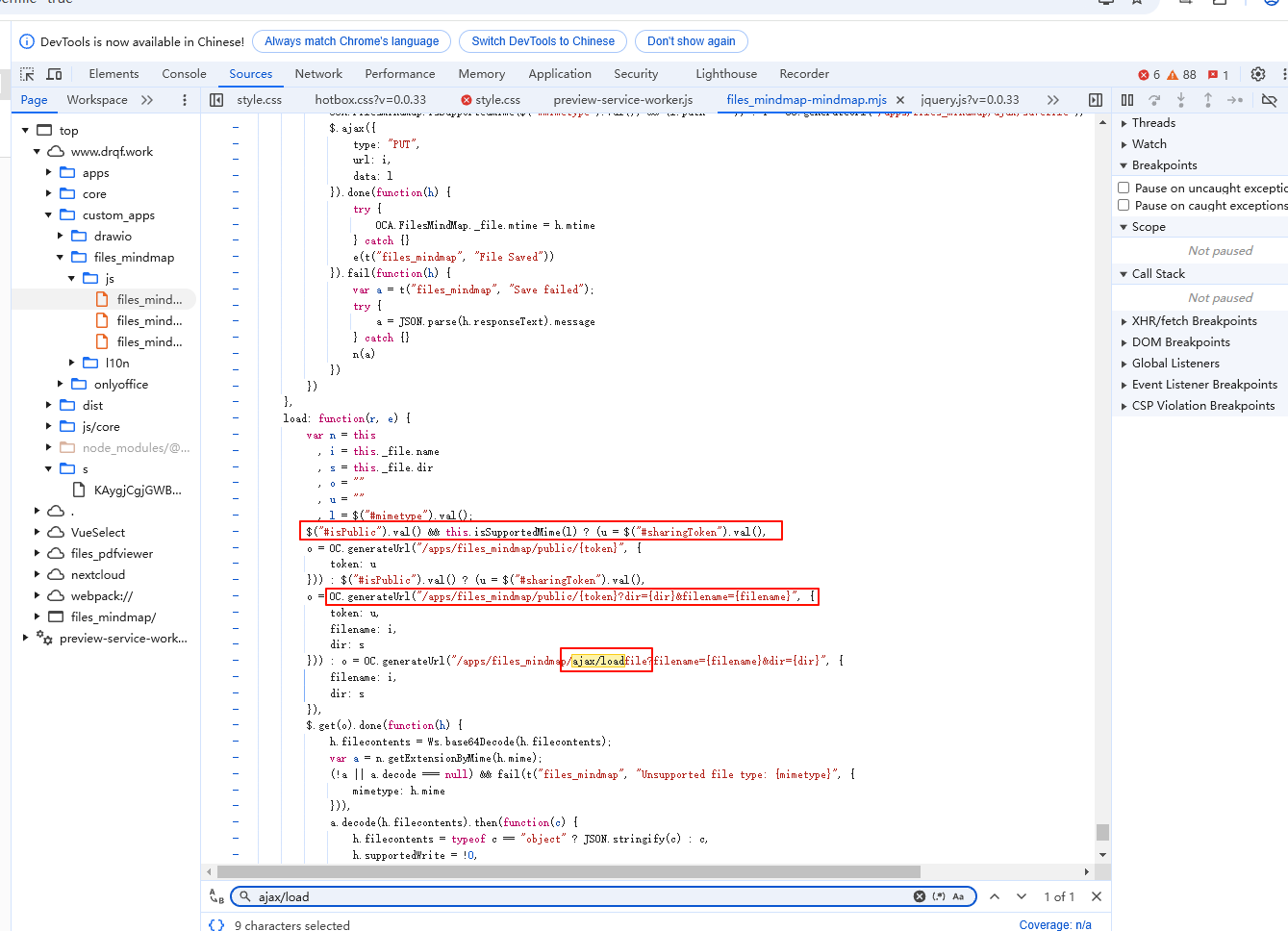Close the search bar
This screenshot has width=1288, height=931.
coord(1097,896)
